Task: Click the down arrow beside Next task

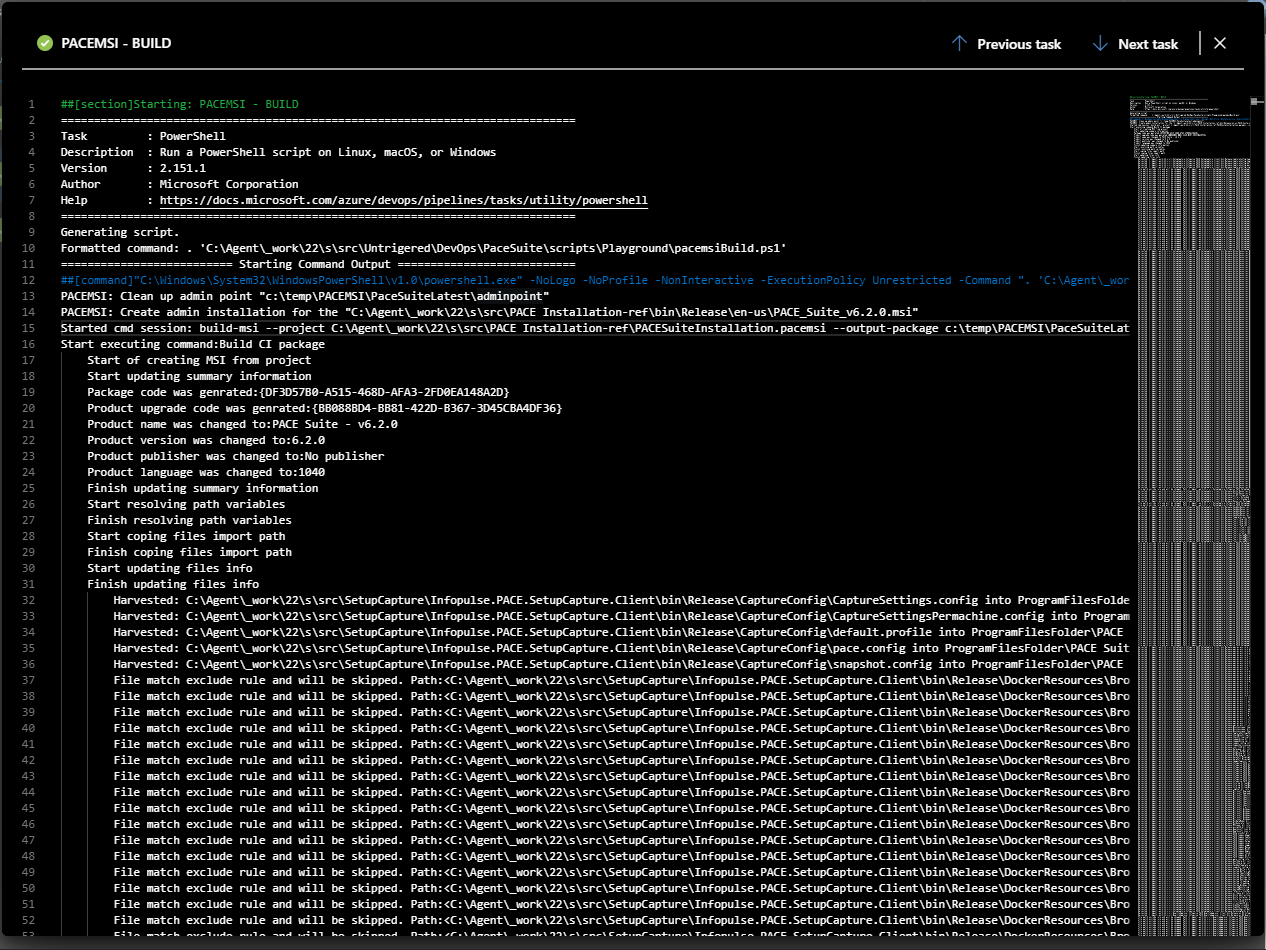Action: click(x=1100, y=43)
